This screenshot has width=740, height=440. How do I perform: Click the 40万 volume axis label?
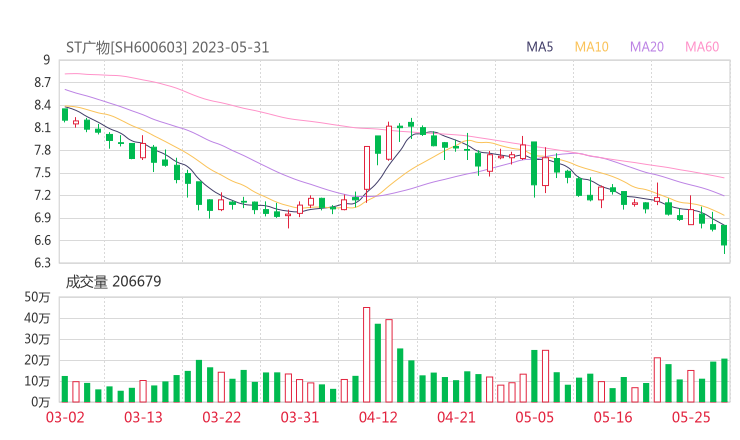click(37, 318)
